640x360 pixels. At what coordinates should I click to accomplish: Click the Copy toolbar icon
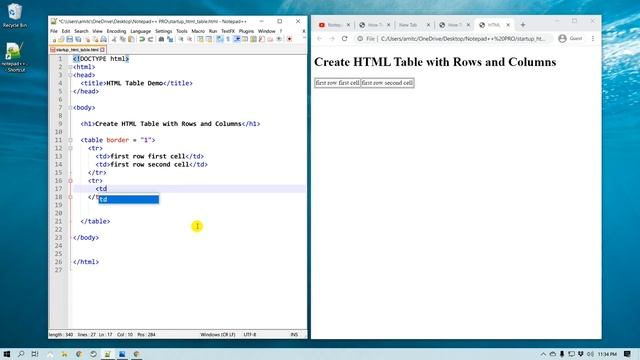[x=122, y=39]
